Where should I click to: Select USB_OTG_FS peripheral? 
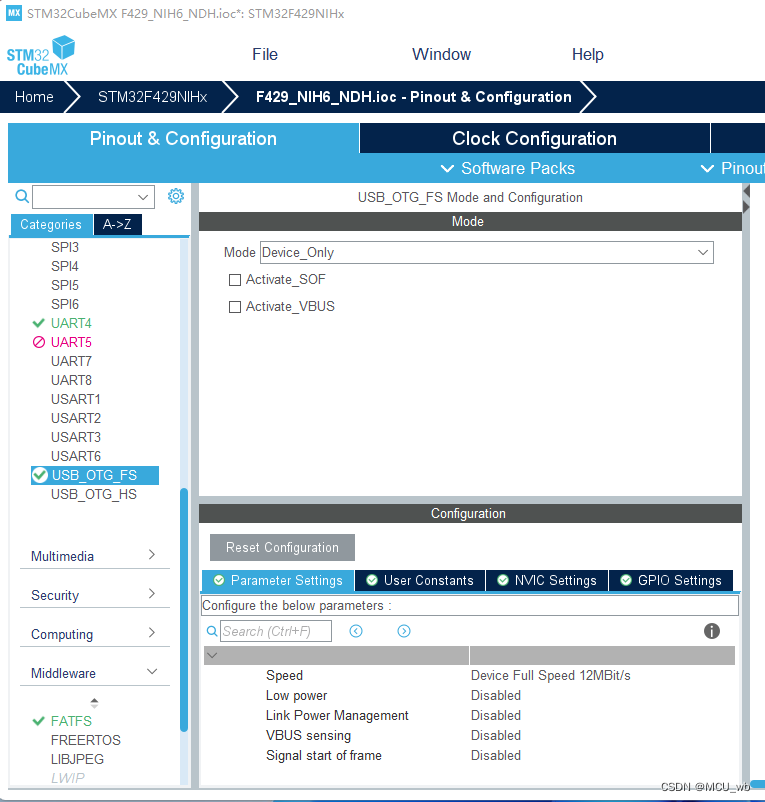pyautogui.click(x=95, y=475)
